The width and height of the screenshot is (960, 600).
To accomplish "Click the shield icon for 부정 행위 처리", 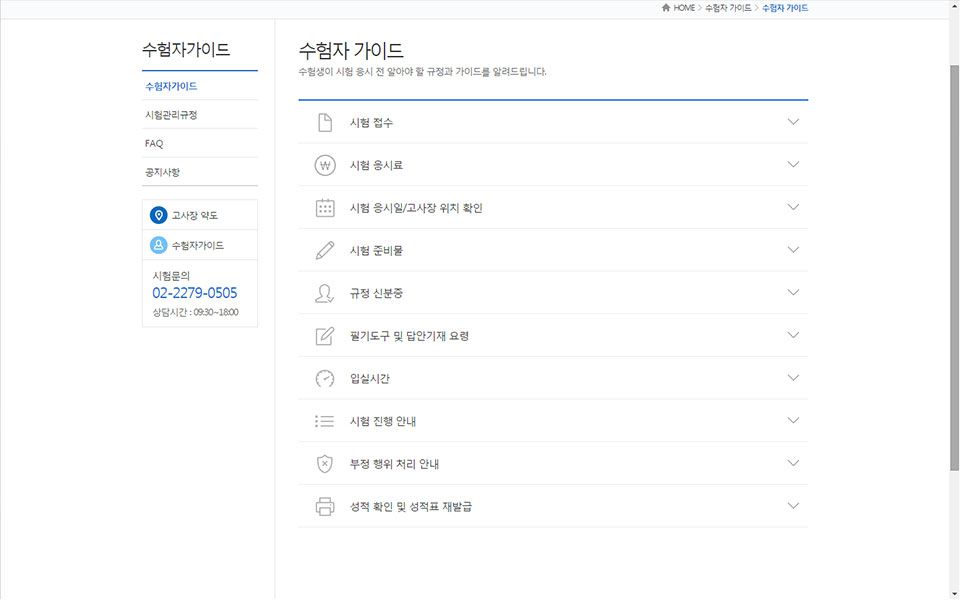I will click(x=324, y=464).
